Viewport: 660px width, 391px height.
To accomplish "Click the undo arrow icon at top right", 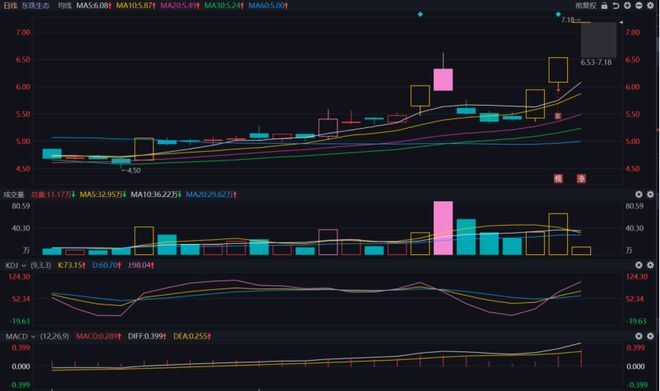I will [x=616, y=5].
